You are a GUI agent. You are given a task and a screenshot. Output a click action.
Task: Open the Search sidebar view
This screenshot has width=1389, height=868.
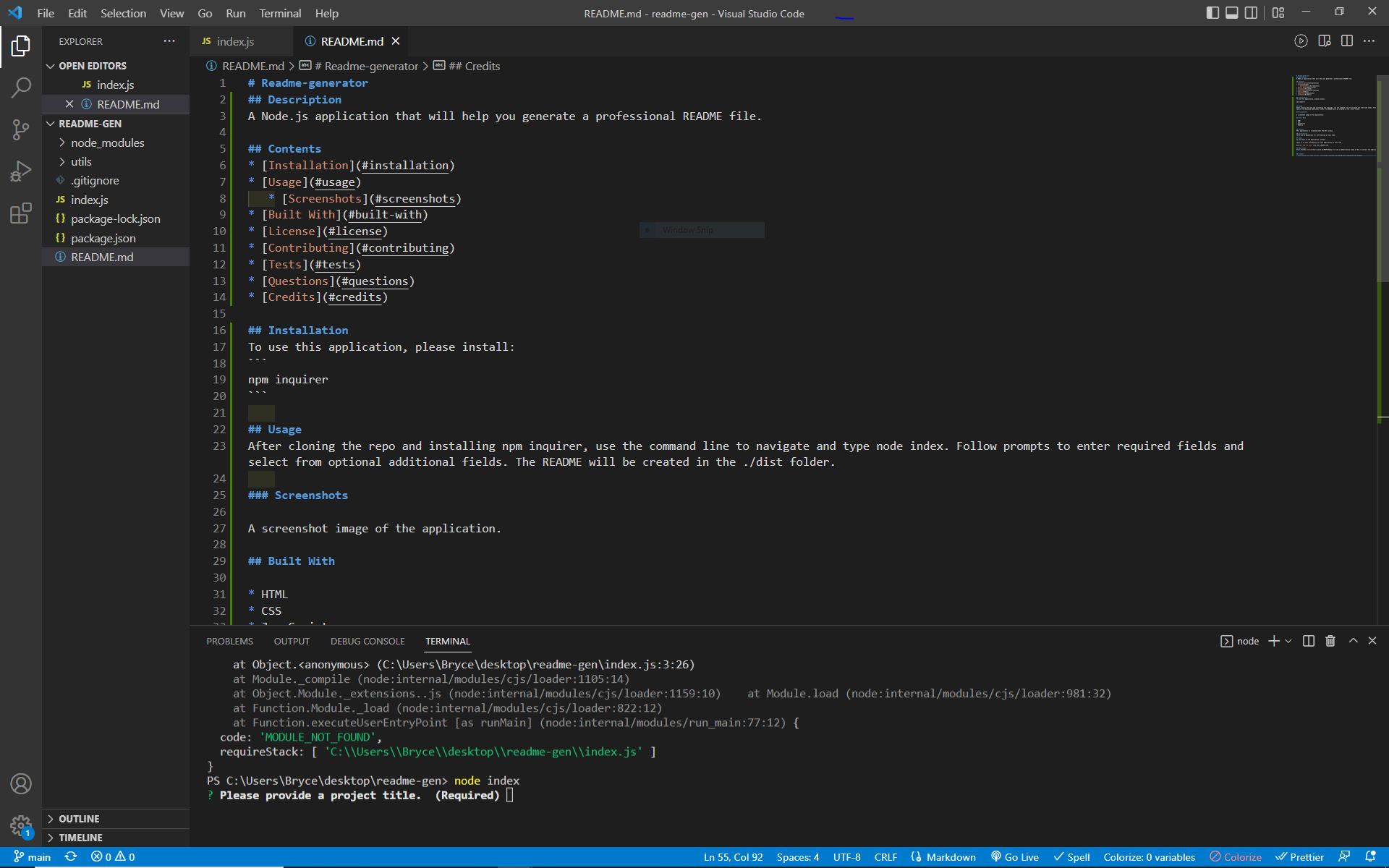(x=21, y=87)
